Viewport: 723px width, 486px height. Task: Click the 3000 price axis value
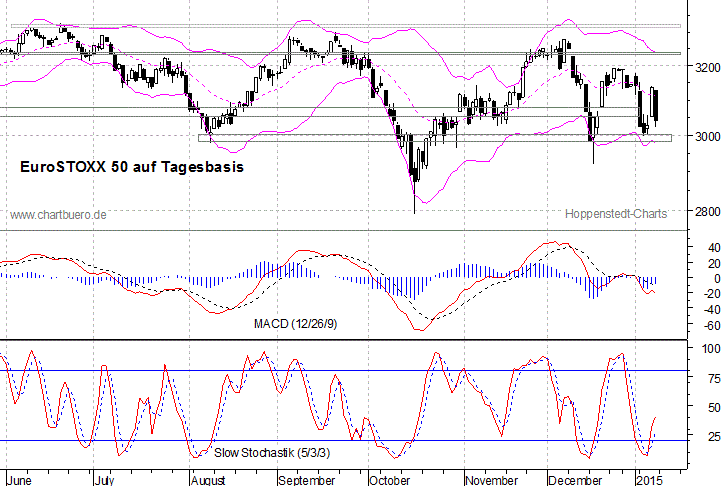(708, 136)
